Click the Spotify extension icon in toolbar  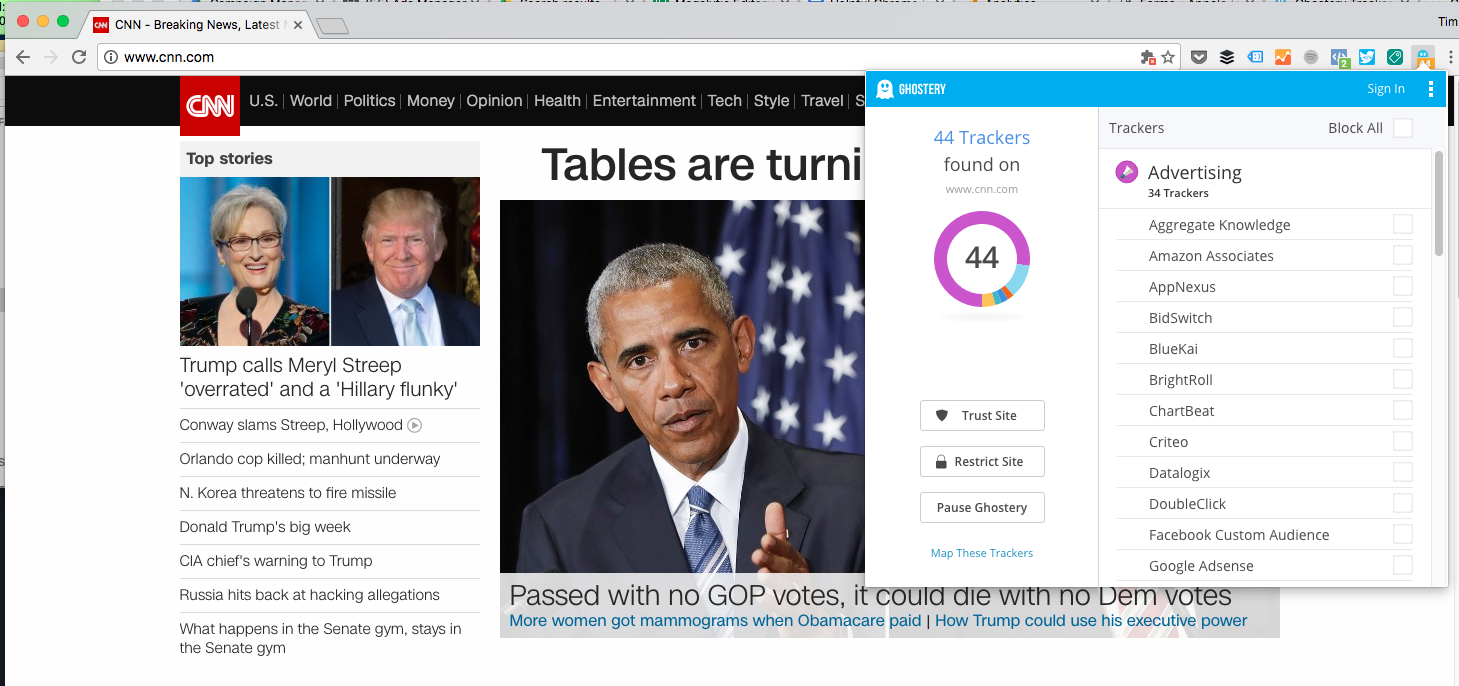click(x=1311, y=57)
